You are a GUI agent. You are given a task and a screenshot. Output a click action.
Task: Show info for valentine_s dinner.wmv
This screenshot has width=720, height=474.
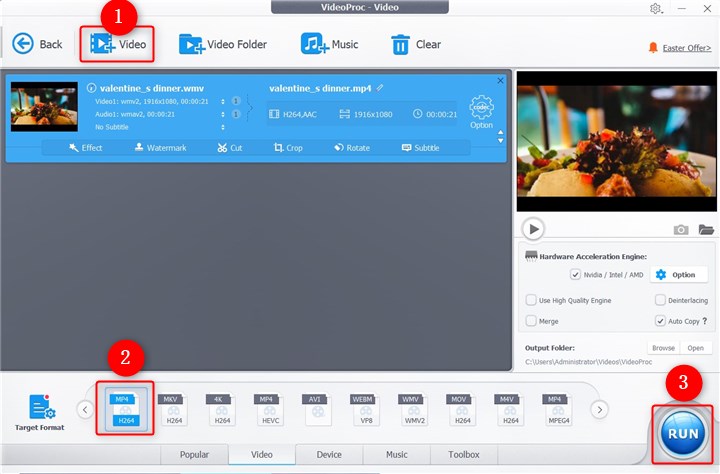point(91,88)
